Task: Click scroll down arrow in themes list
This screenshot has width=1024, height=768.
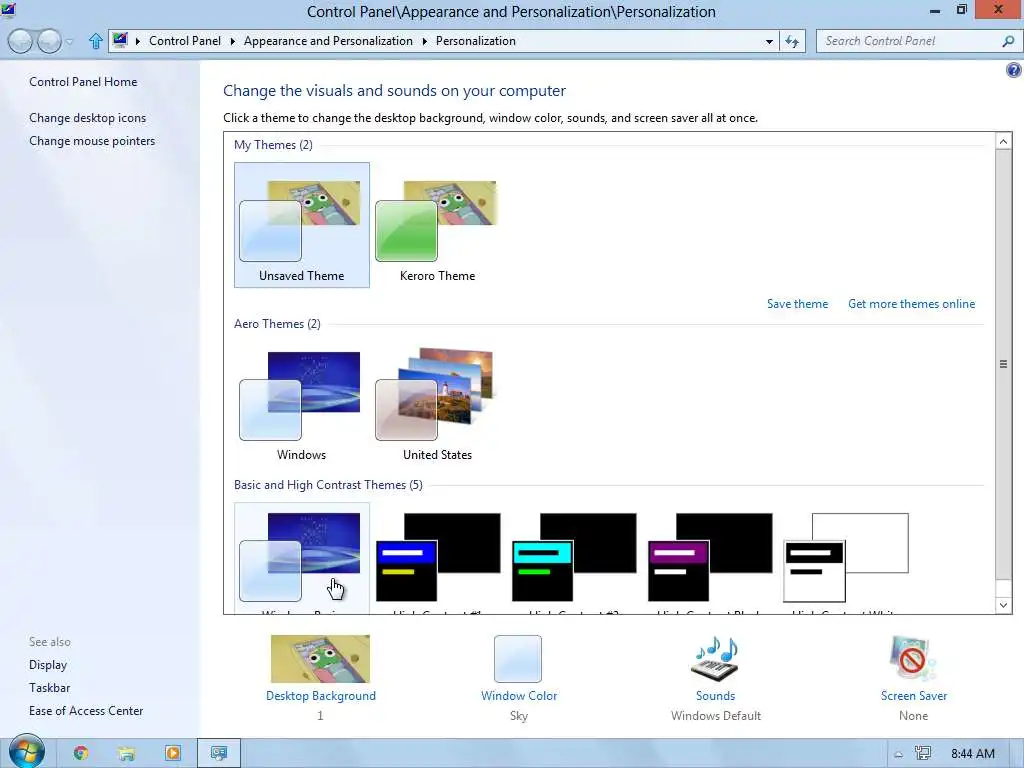Action: [1004, 605]
